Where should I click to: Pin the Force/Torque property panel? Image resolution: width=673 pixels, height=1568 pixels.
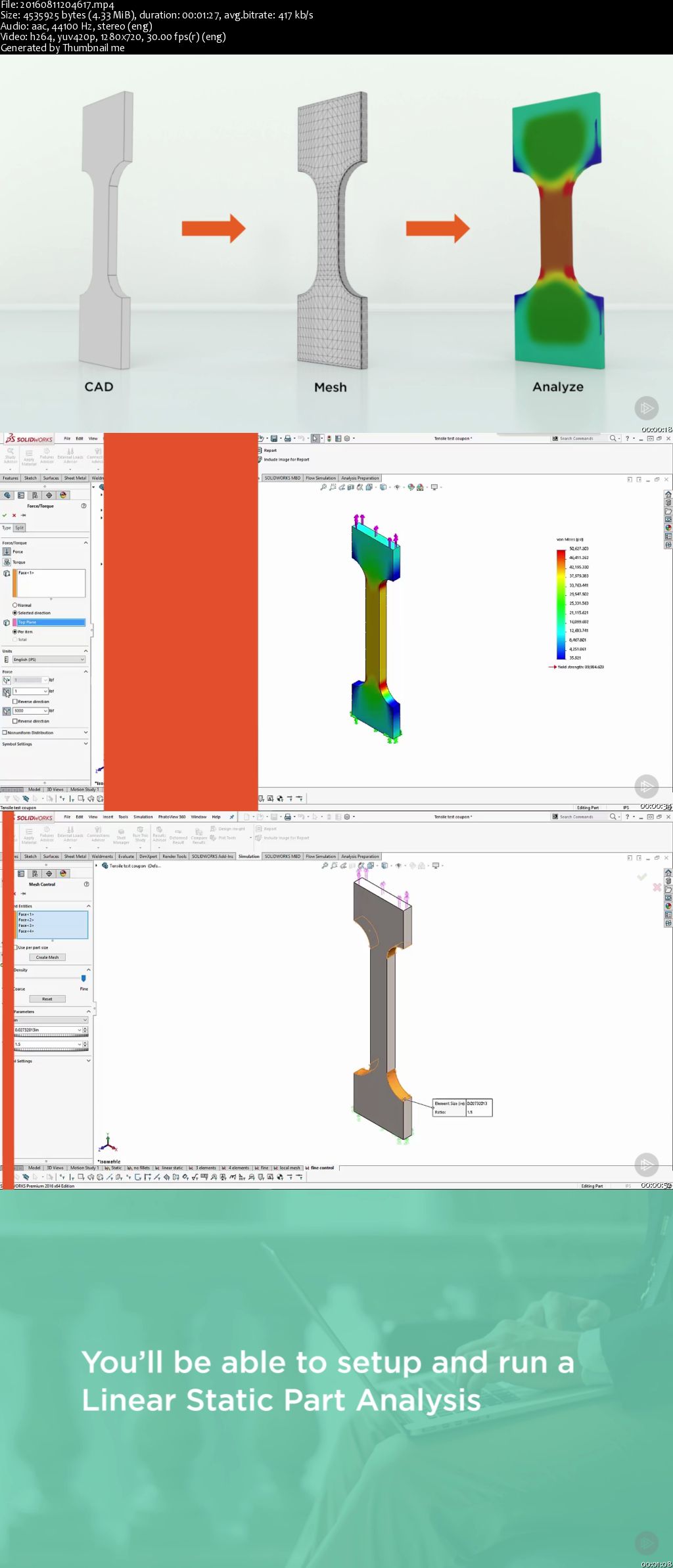23,516
